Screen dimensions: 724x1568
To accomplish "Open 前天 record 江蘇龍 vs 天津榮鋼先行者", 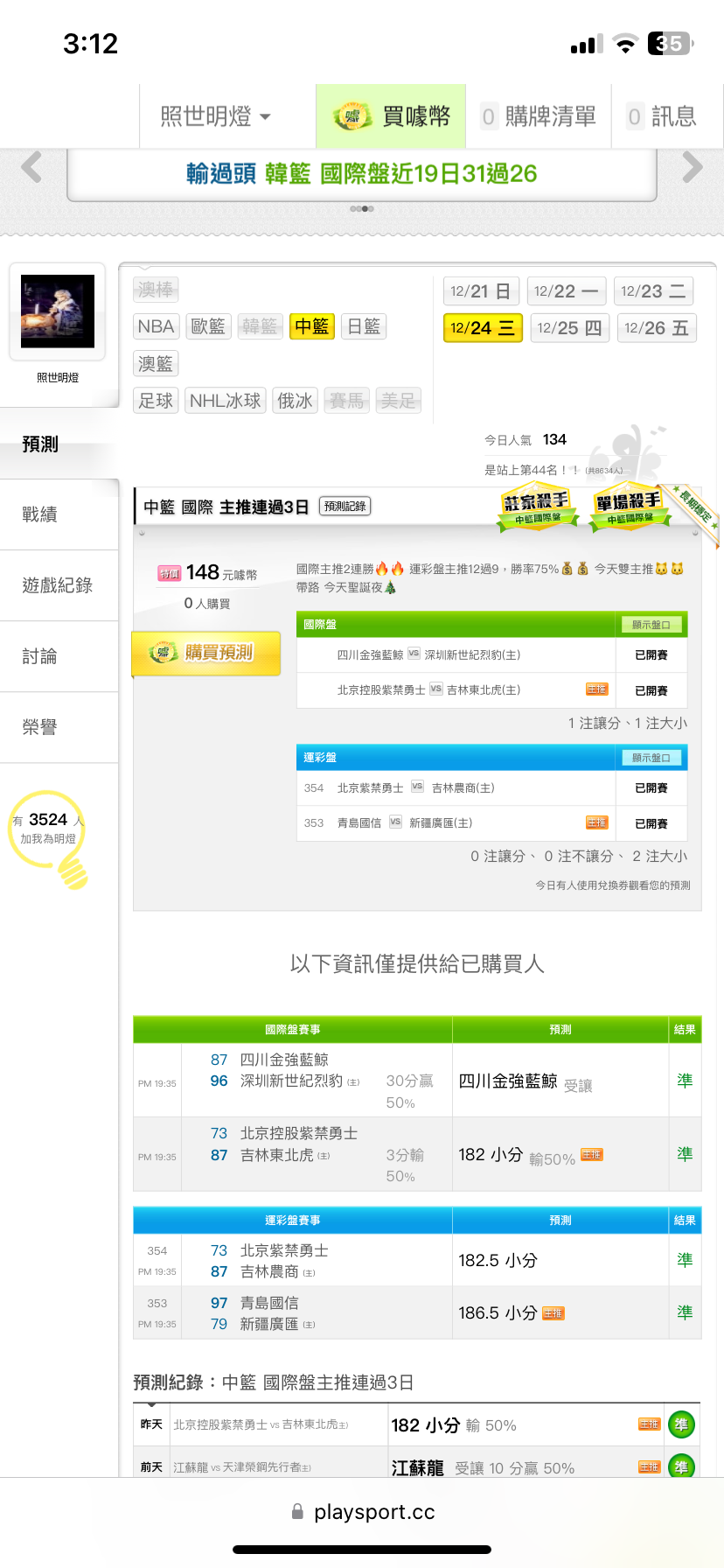I will pos(242,1467).
